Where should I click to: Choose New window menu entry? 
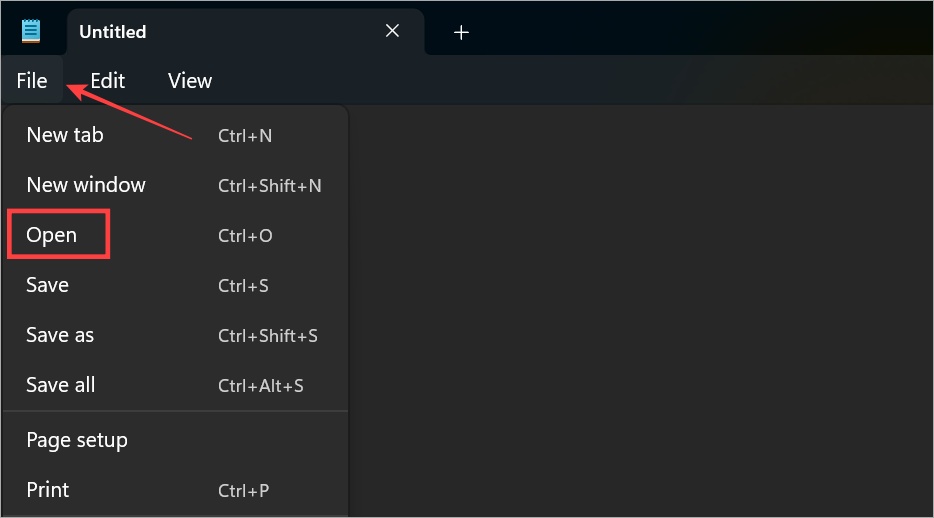(x=176, y=185)
